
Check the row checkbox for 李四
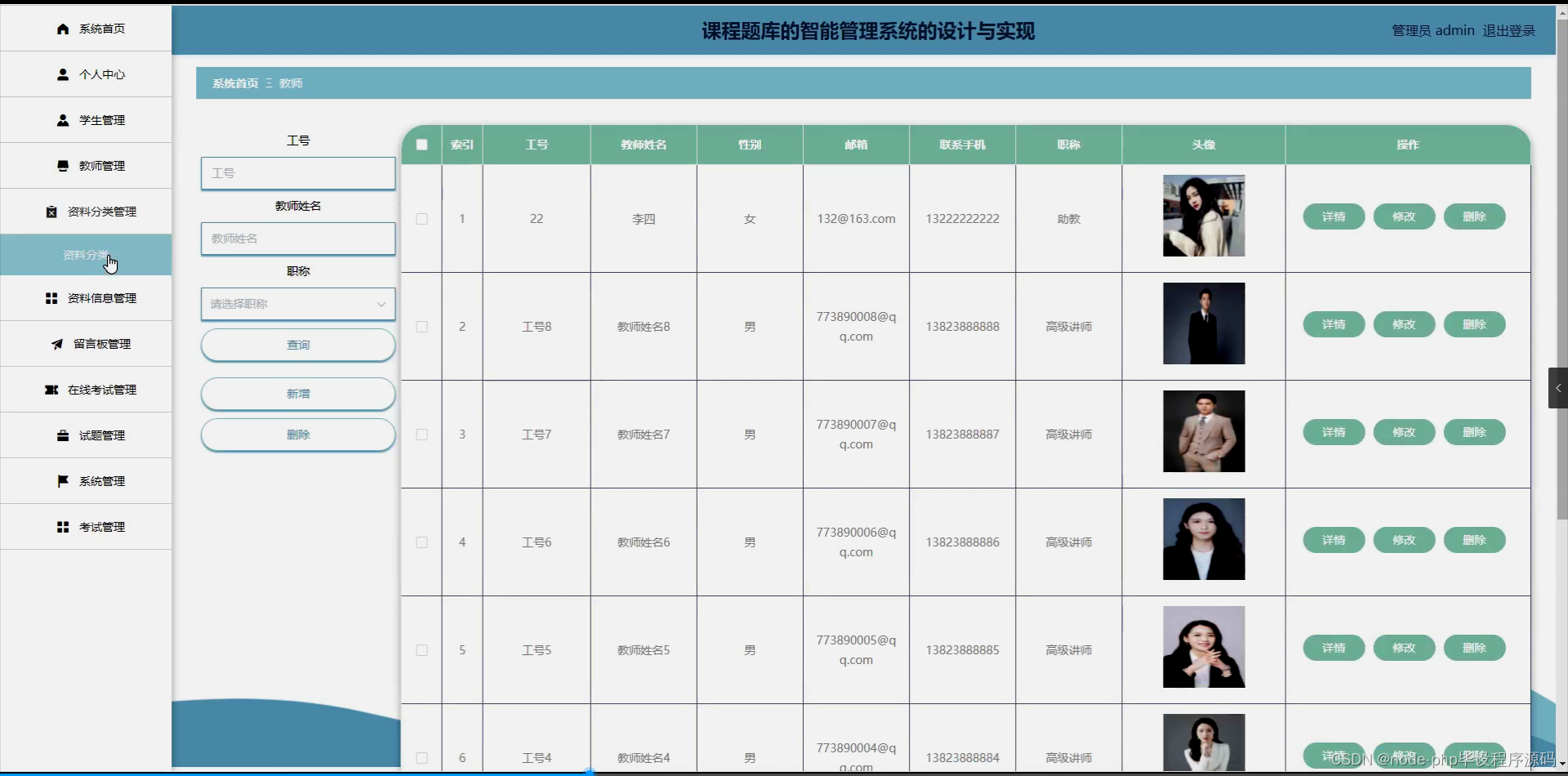point(421,218)
